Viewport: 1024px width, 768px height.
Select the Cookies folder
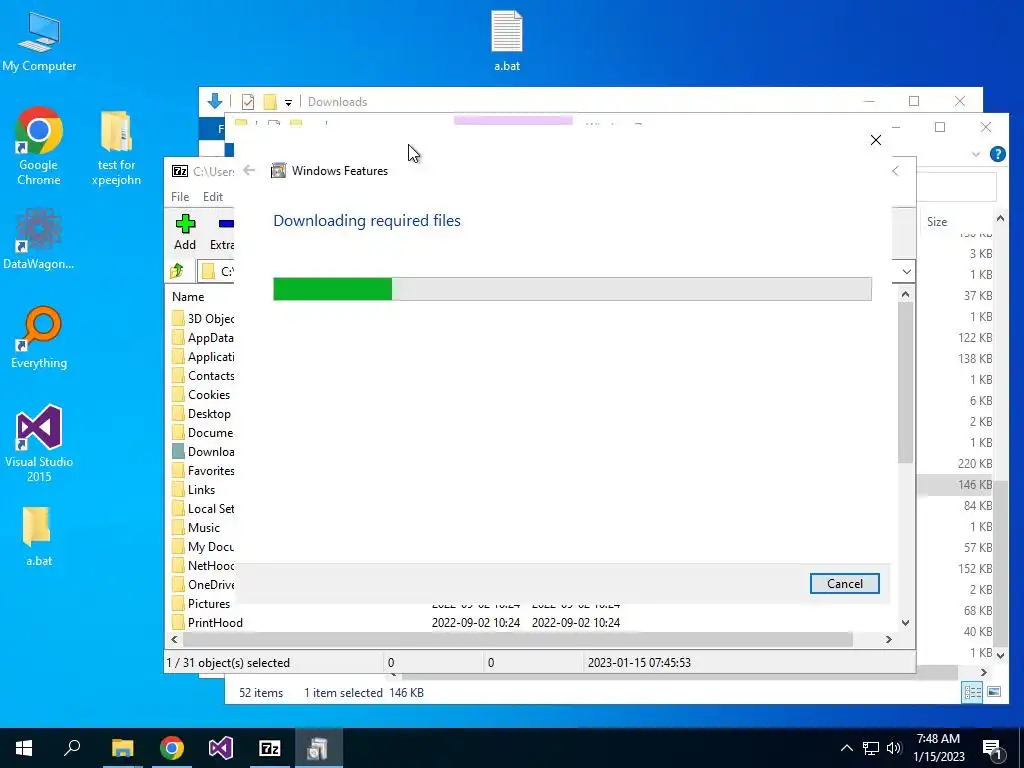pyautogui.click(x=201, y=394)
